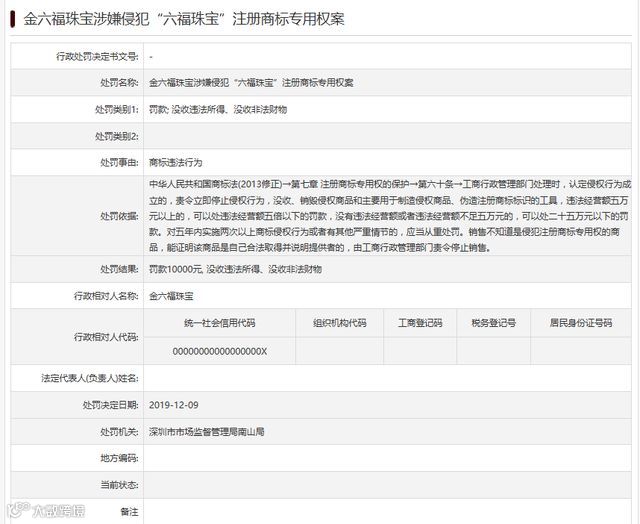Click the 行政相对人名称 label
Screen dimensions: 640x524
pyautogui.click(x=106, y=296)
